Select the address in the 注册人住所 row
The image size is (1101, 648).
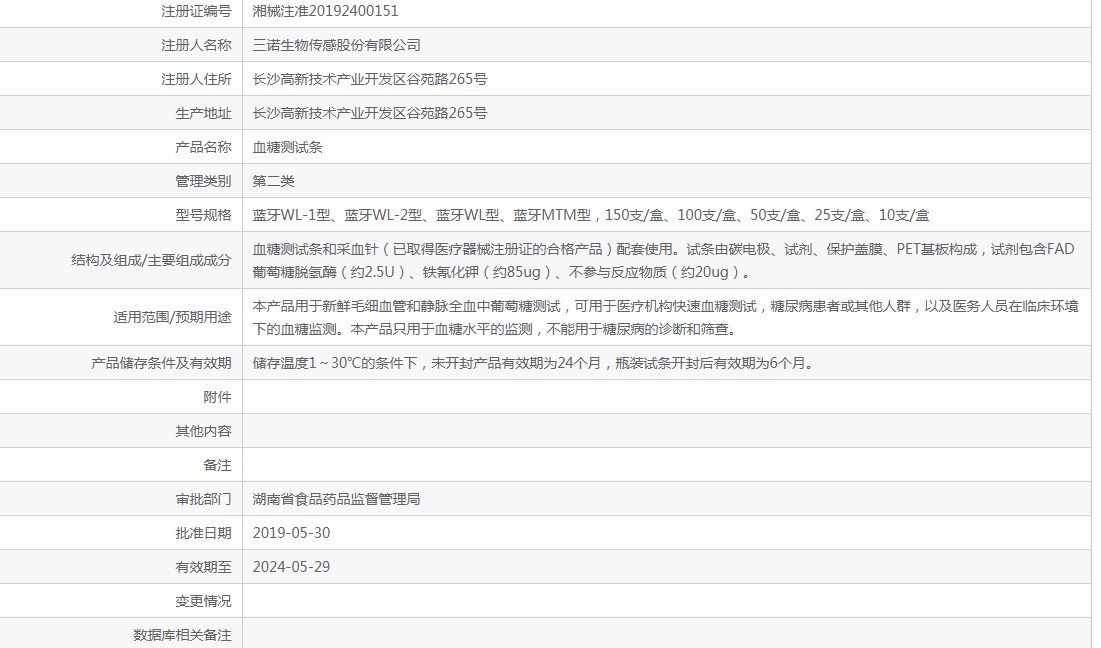[369, 79]
